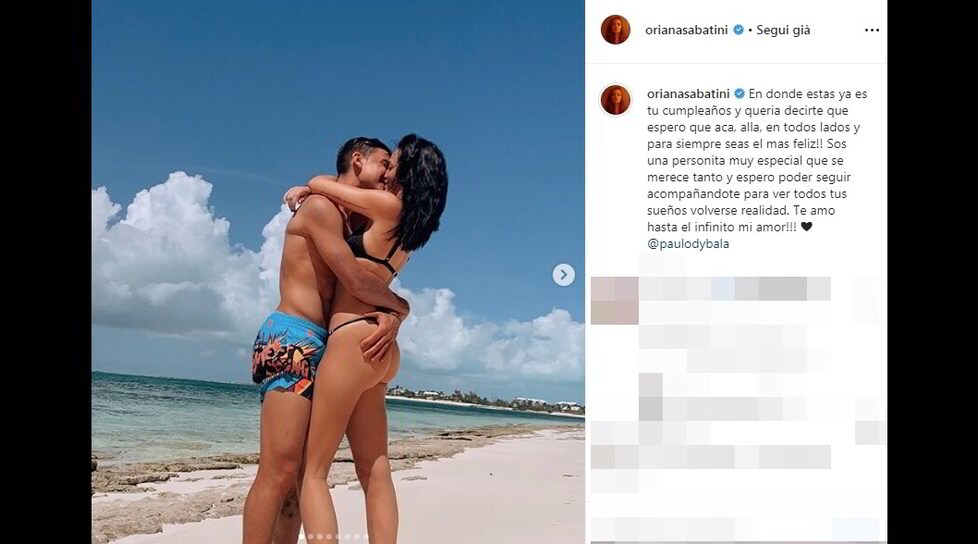Click the profile avatar beside the caption
The image size is (978, 544).
[616, 100]
